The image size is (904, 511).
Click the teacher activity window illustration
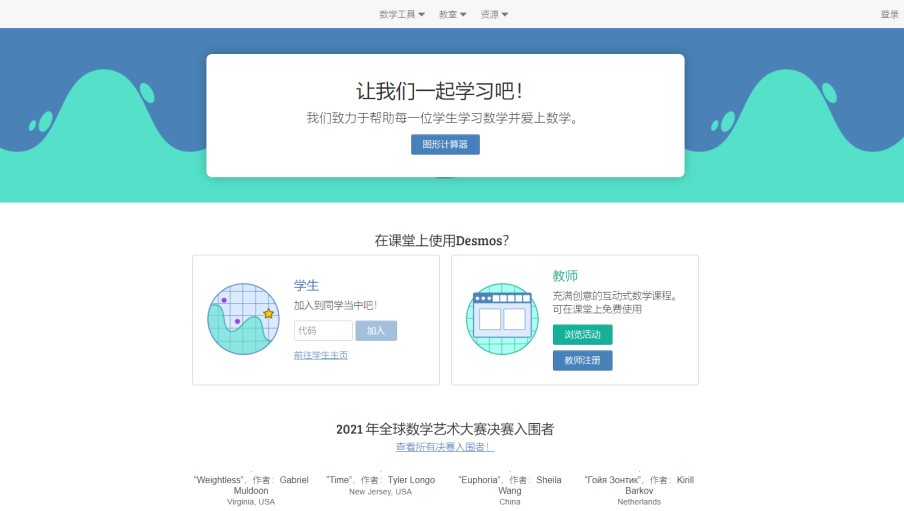[x=502, y=319]
